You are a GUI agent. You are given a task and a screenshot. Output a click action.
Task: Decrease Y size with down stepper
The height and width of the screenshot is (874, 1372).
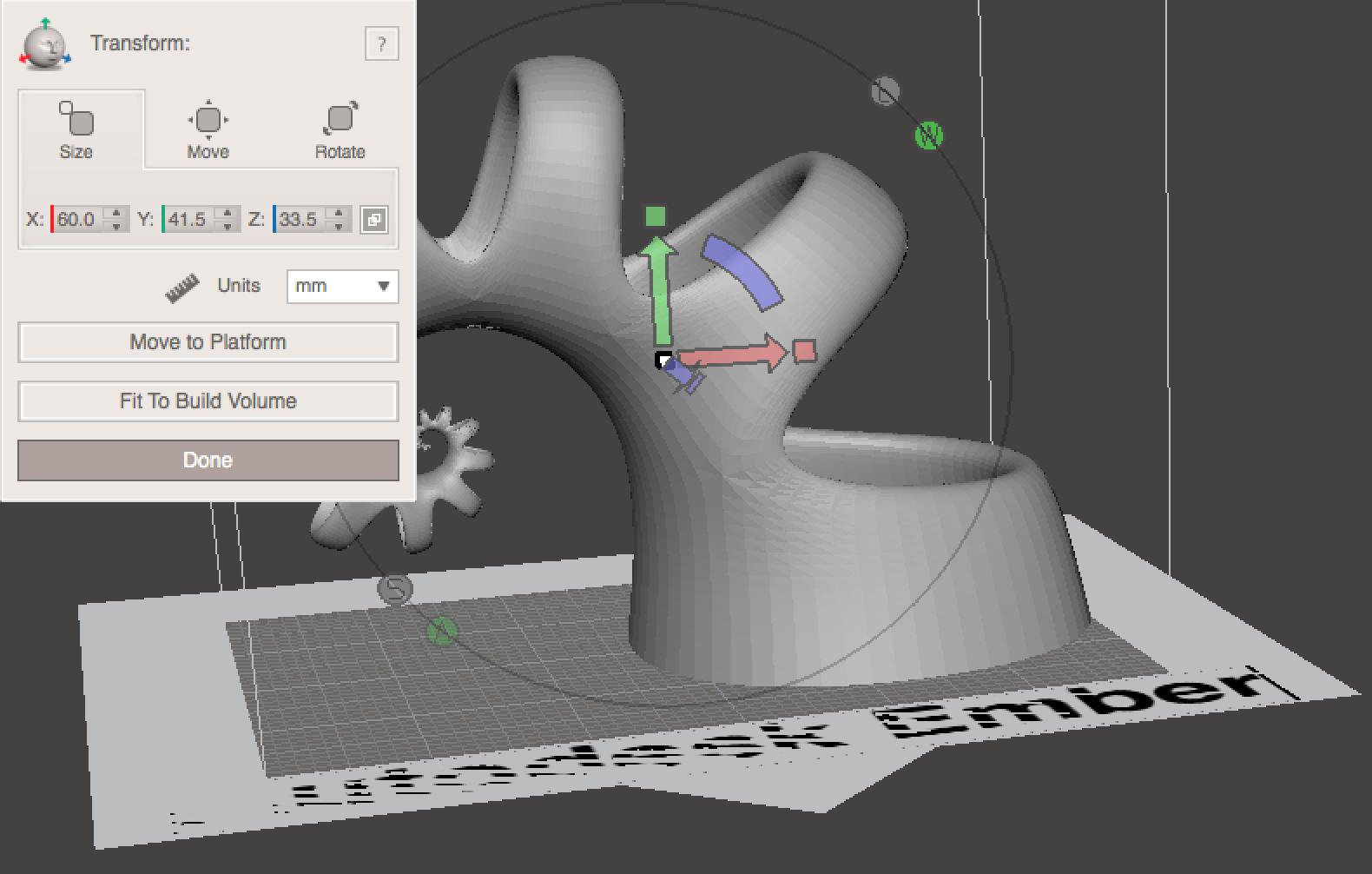(228, 226)
